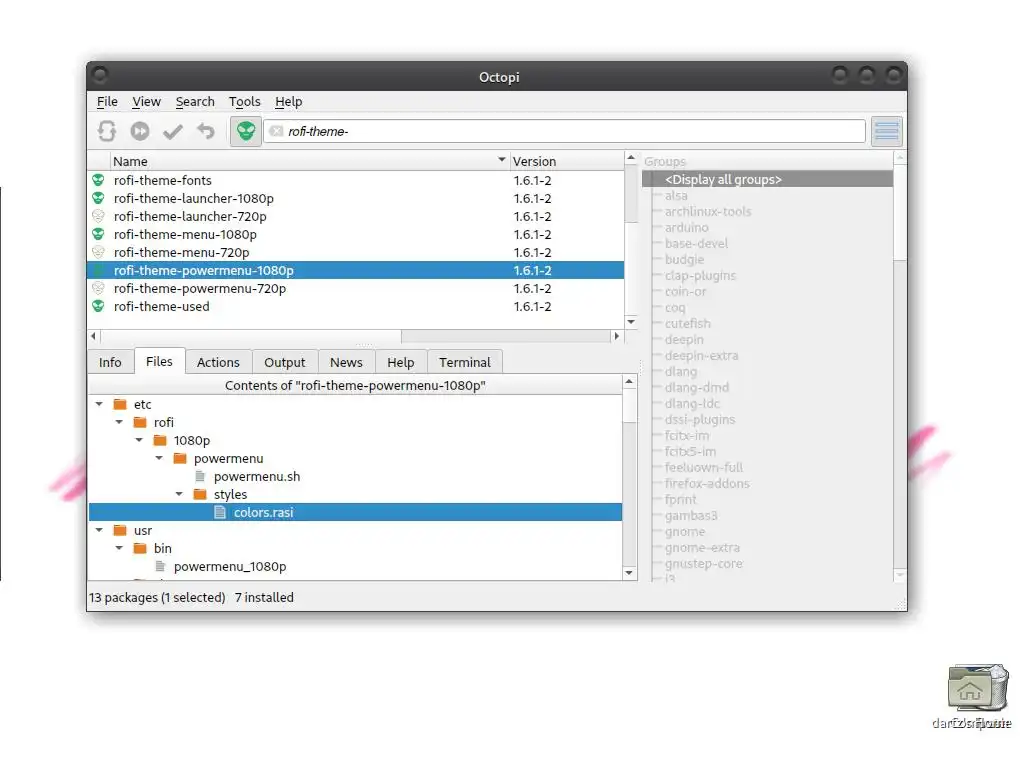Switch to the Actions tab
This screenshot has width=1024, height=768.
218,362
